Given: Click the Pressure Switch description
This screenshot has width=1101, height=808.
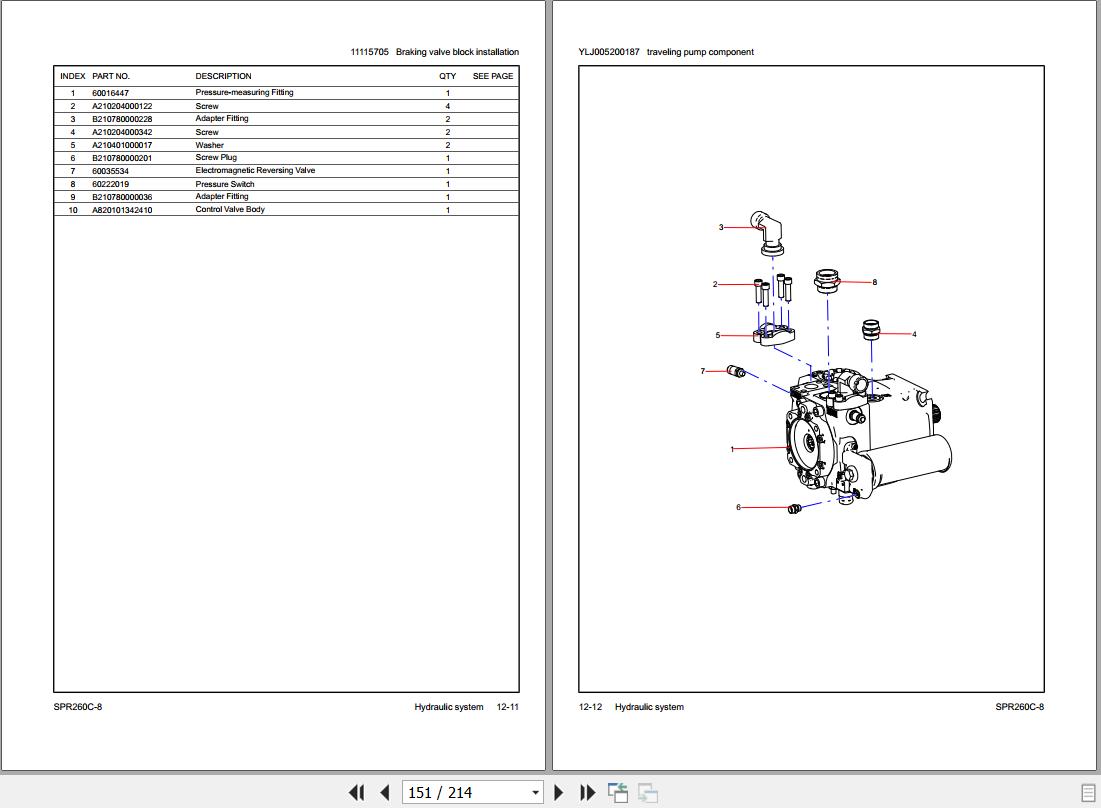Looking at the screenshot, I should (x=225, y=184).
